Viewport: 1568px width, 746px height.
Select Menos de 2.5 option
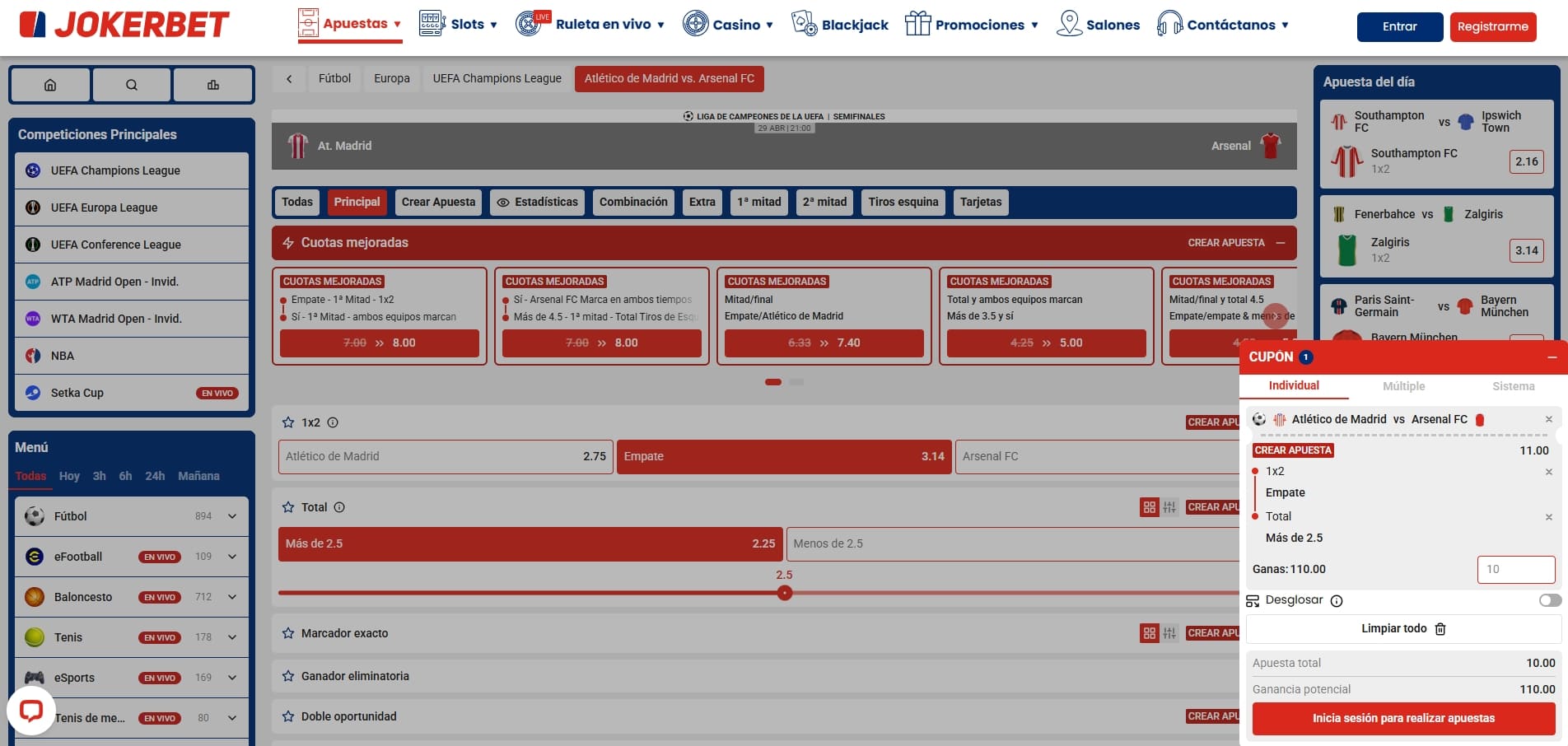point(1011,543)
